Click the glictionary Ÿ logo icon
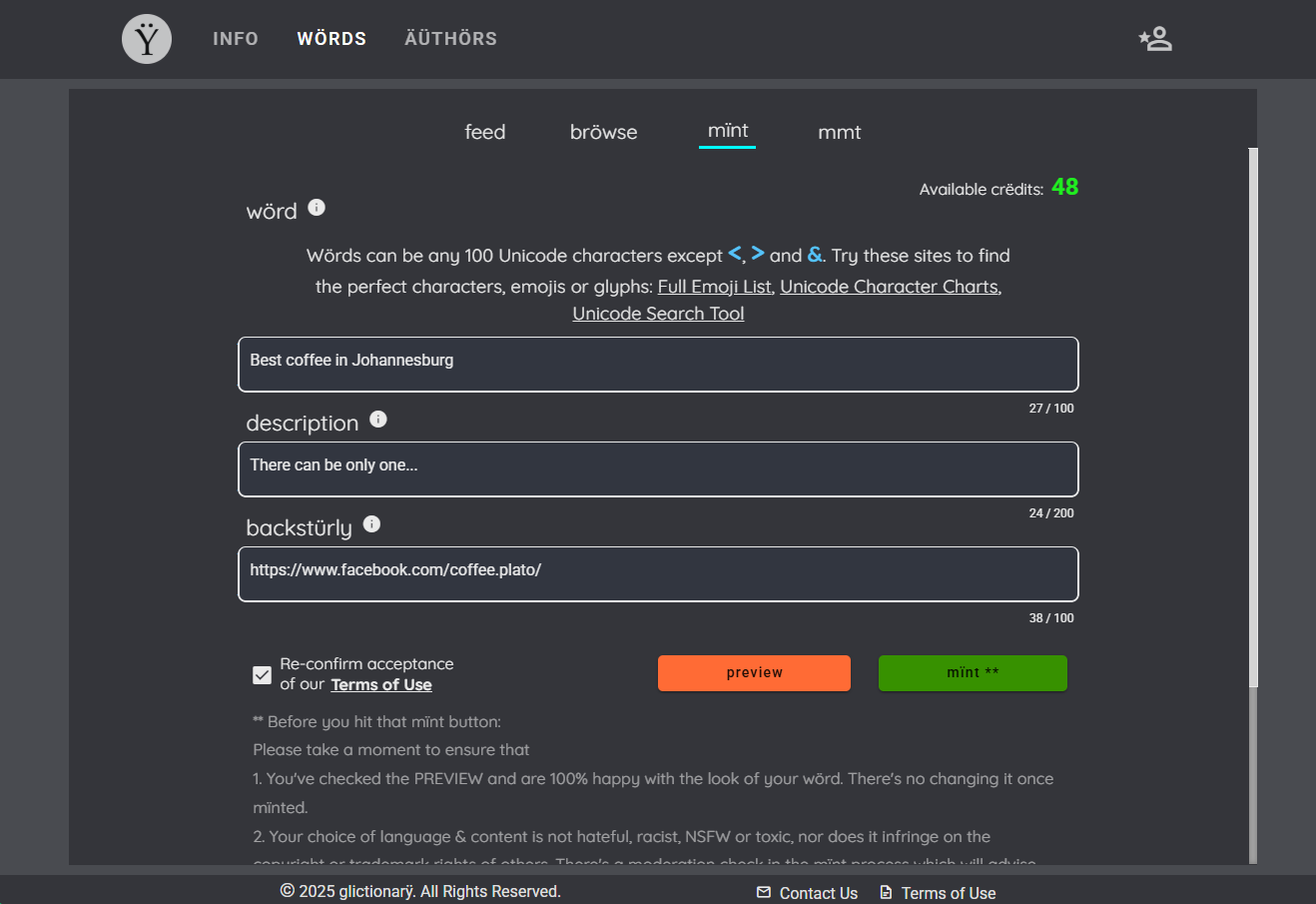Image resolution: width=1316 pixels, height=904 pixels. click(147, 39)
